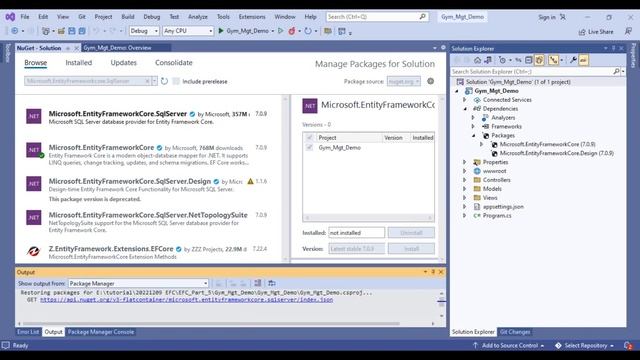
Task: Click the New Project toolbar icon
Action: [45, 31]
